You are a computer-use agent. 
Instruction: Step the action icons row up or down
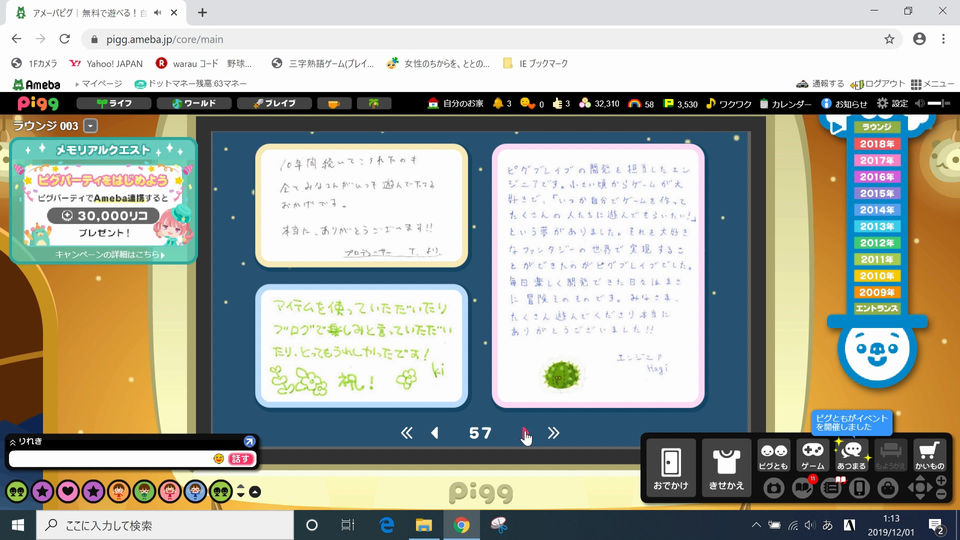[x=241, y=491]
